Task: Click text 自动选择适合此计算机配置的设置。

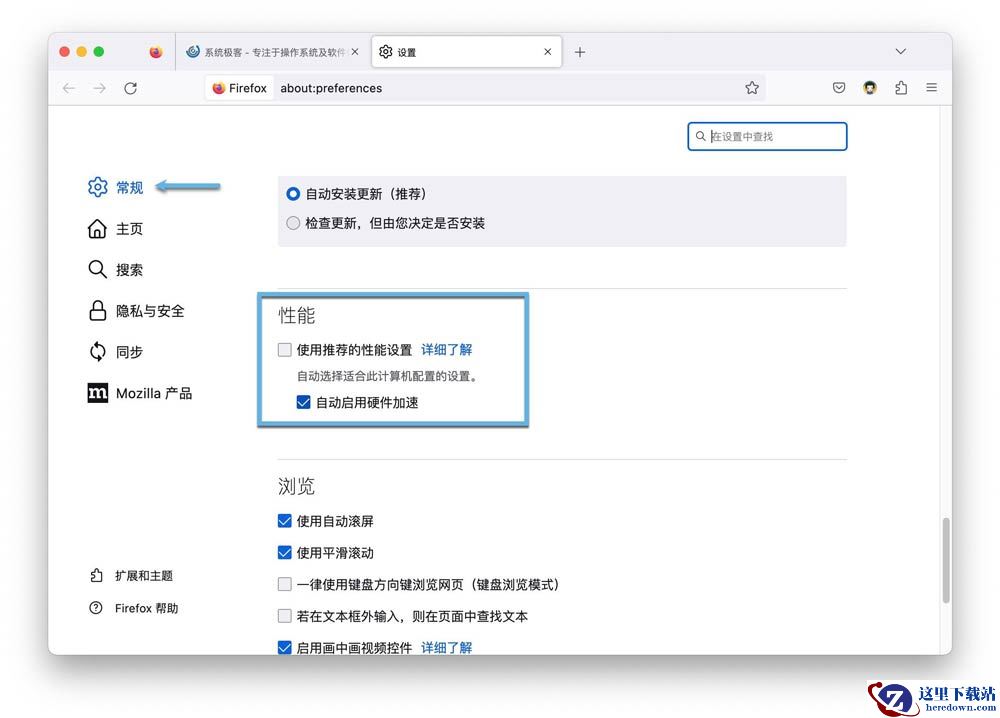Action: click(x=387, y=376)
